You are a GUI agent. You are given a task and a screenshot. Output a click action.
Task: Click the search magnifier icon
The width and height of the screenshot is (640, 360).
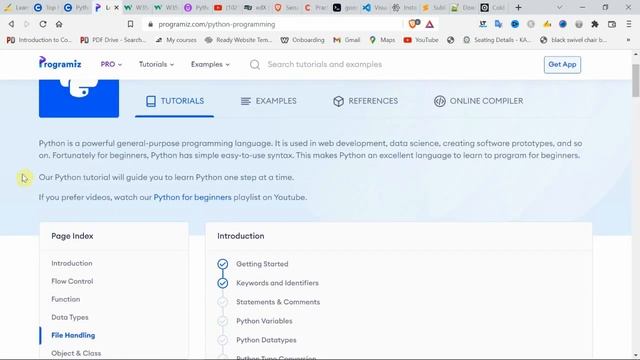point(255,64)
